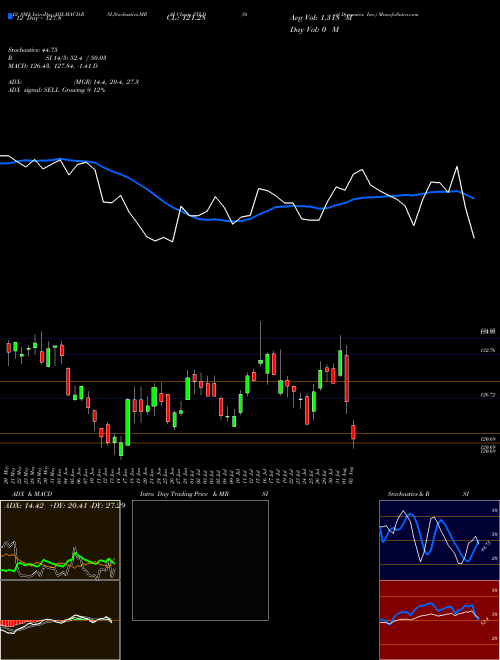Click the large red candlestick for 01 Aug
Screen dimensions: 500x660
coord(347,378)
